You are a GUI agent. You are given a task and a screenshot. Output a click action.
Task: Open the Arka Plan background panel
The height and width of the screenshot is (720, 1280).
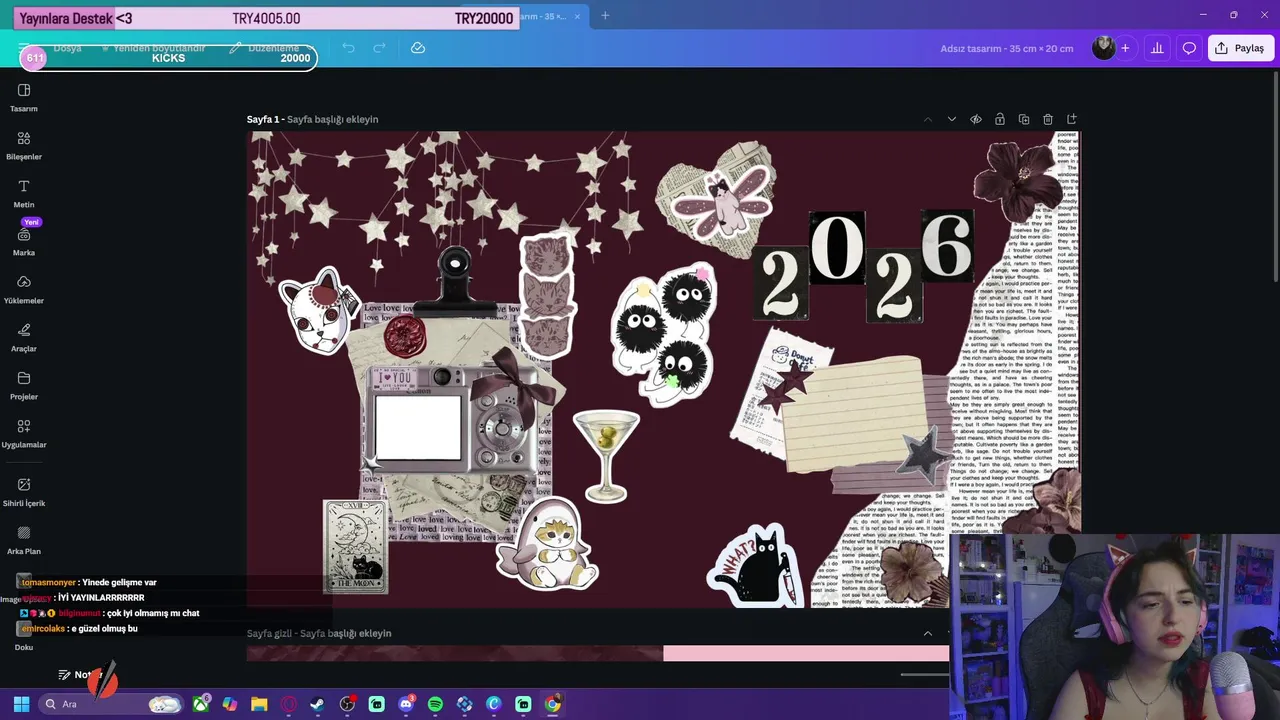pos(24,540)
